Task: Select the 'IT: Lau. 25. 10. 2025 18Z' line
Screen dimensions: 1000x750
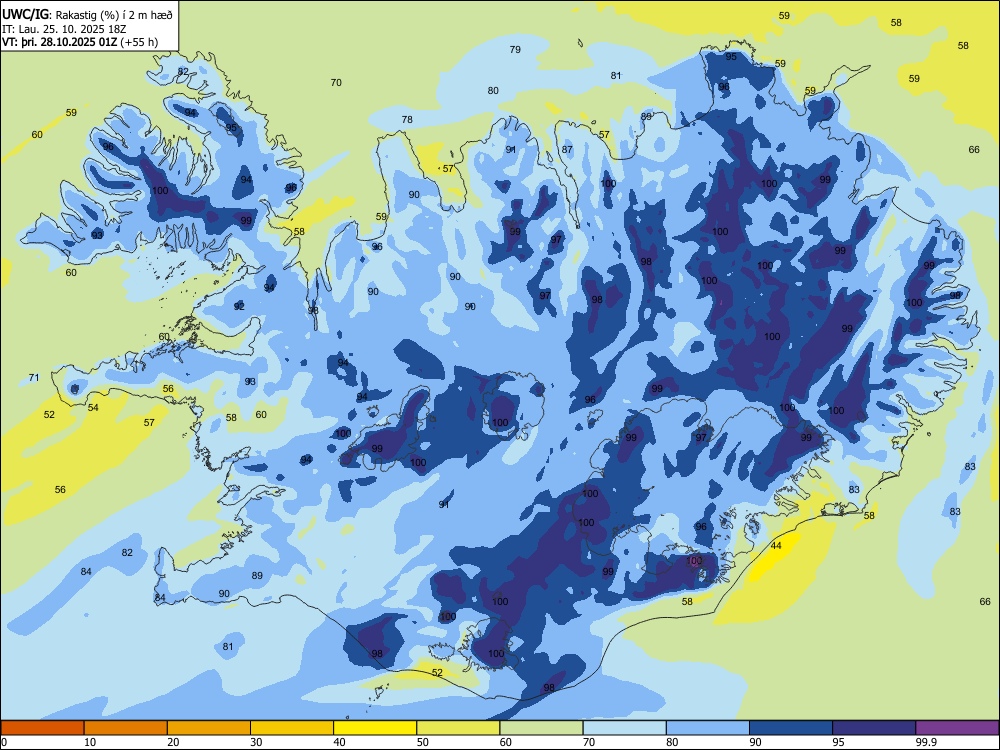Action: (62, 28)
